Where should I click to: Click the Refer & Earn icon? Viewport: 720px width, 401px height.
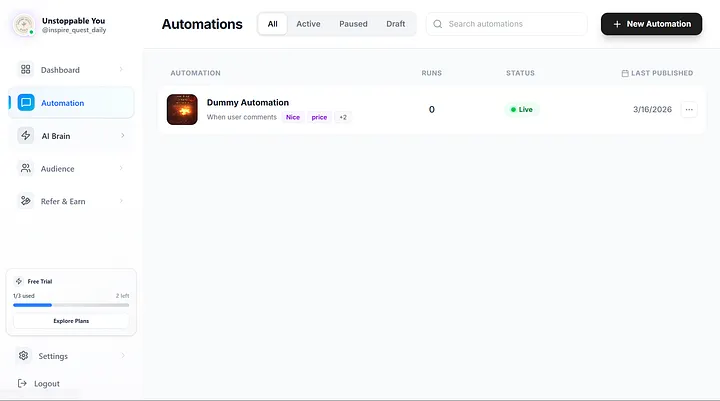point(26,201)
